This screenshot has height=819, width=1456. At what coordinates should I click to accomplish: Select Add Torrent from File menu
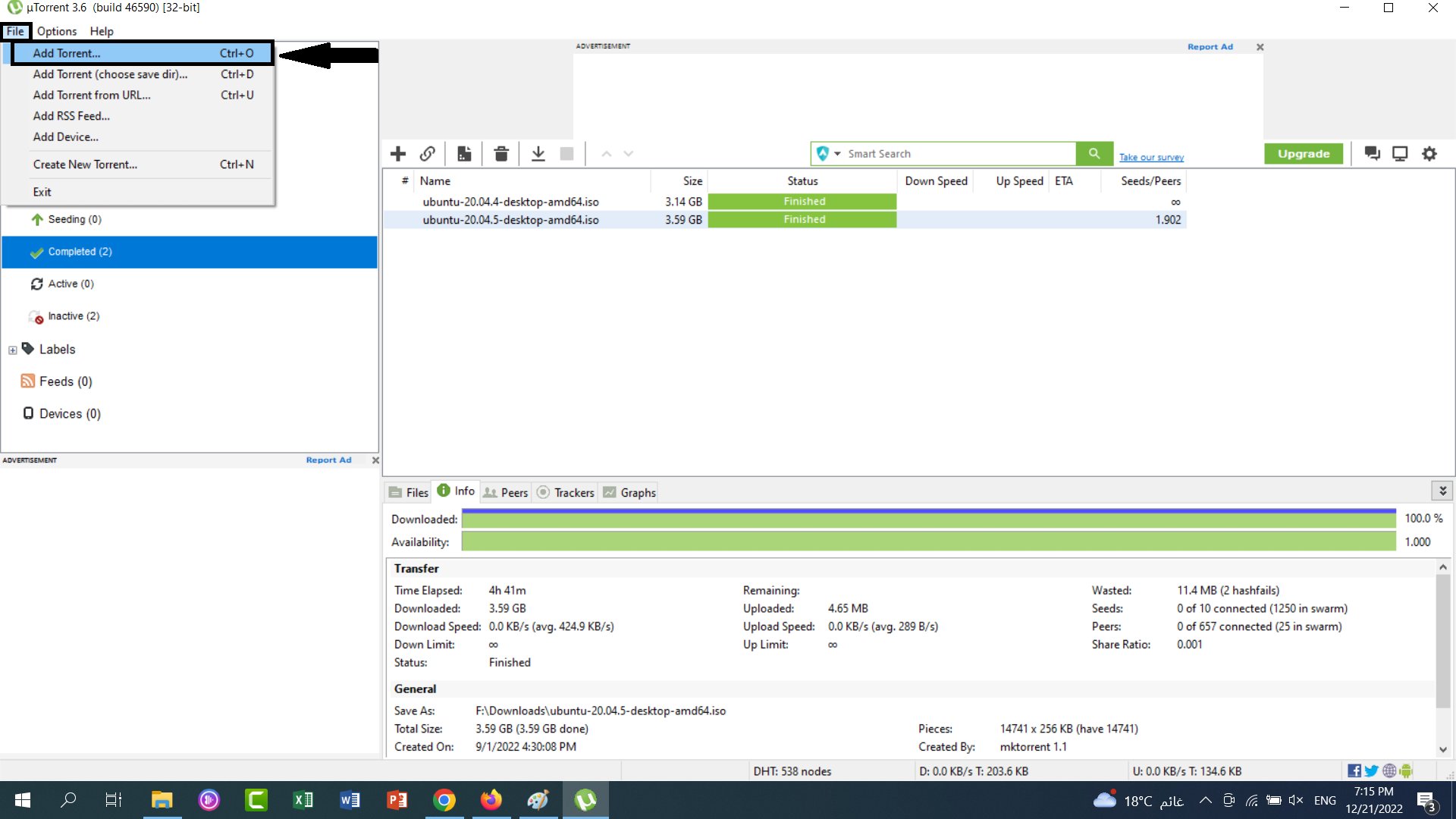pos(143,53)
